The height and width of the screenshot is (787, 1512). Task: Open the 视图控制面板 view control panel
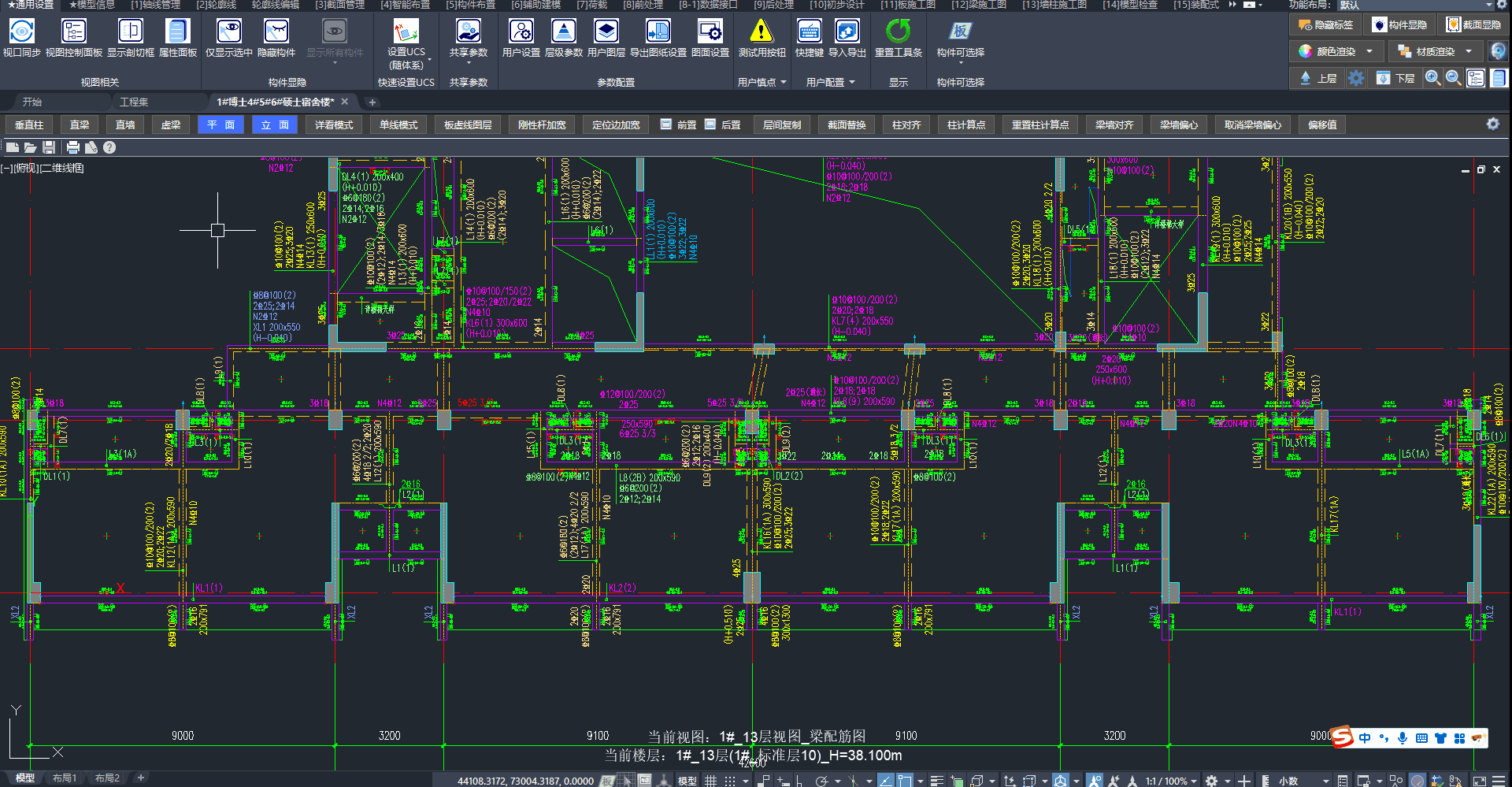pos(73,32)
